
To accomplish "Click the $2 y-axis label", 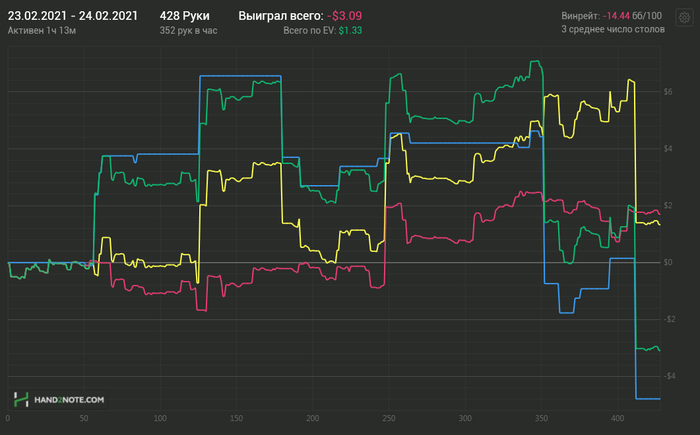I will coord(668,205).
